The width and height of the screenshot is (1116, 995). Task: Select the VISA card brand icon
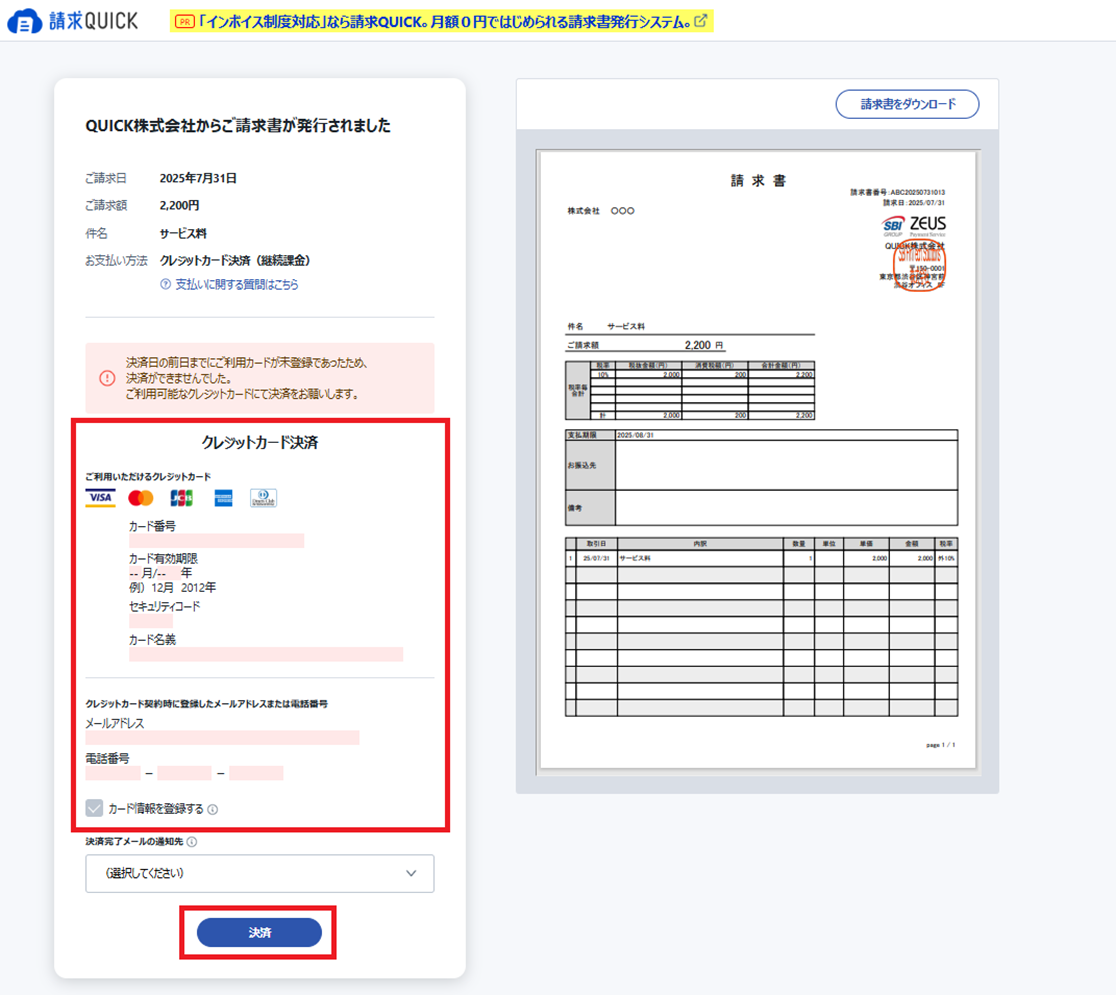[99, 498]
